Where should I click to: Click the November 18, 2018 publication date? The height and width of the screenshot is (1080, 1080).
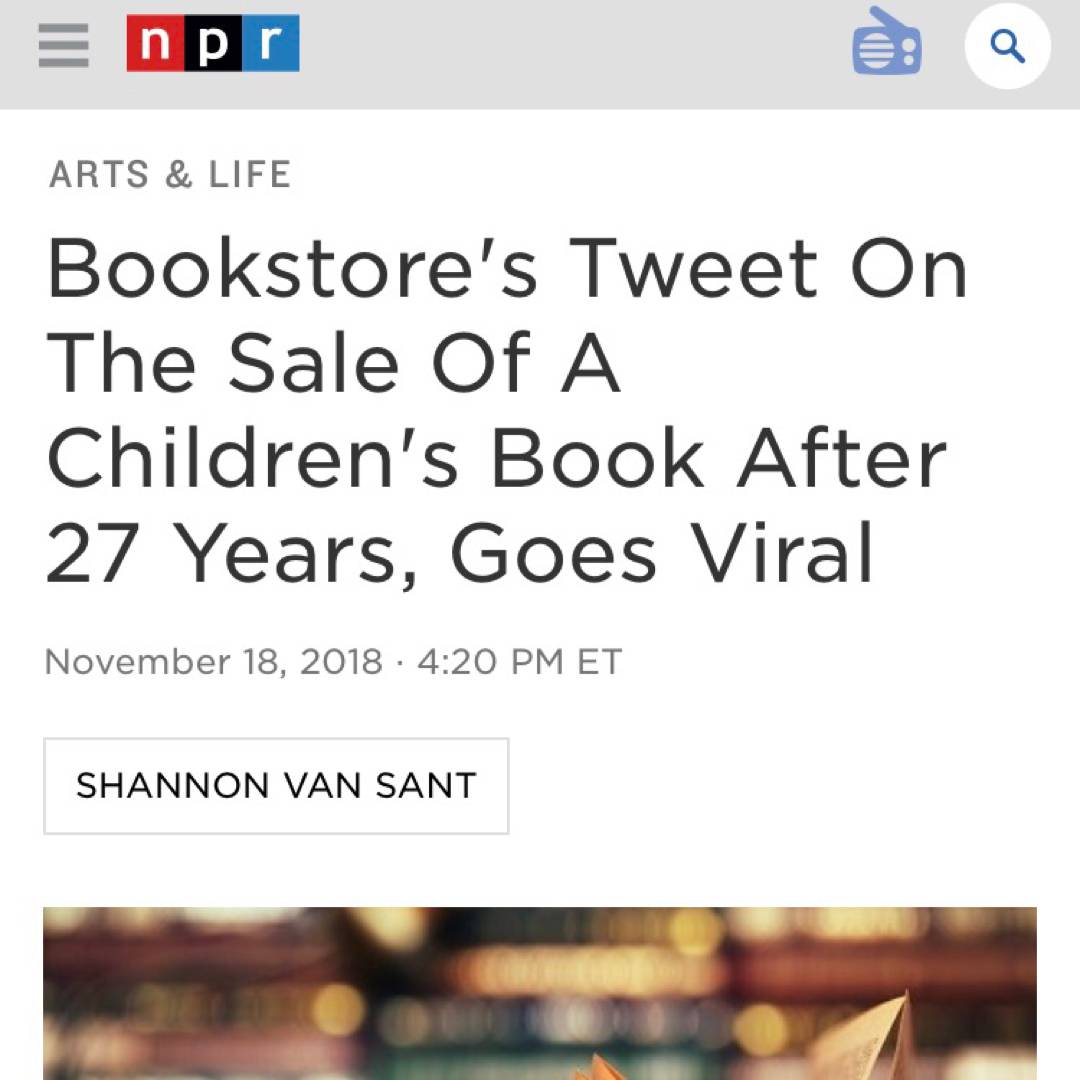point(214,662)
